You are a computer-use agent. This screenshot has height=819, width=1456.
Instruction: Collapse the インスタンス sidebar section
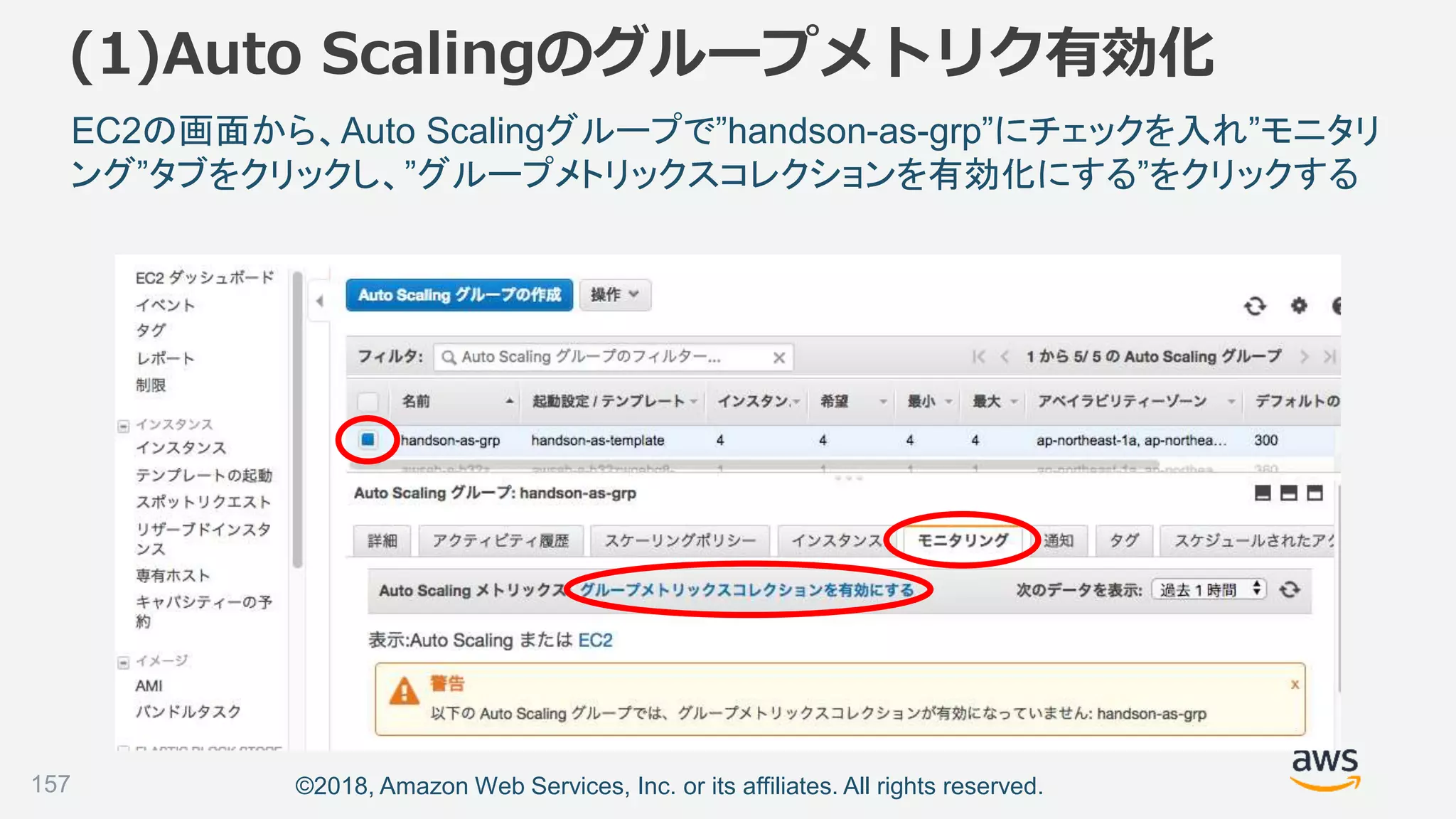pos(124,426)
